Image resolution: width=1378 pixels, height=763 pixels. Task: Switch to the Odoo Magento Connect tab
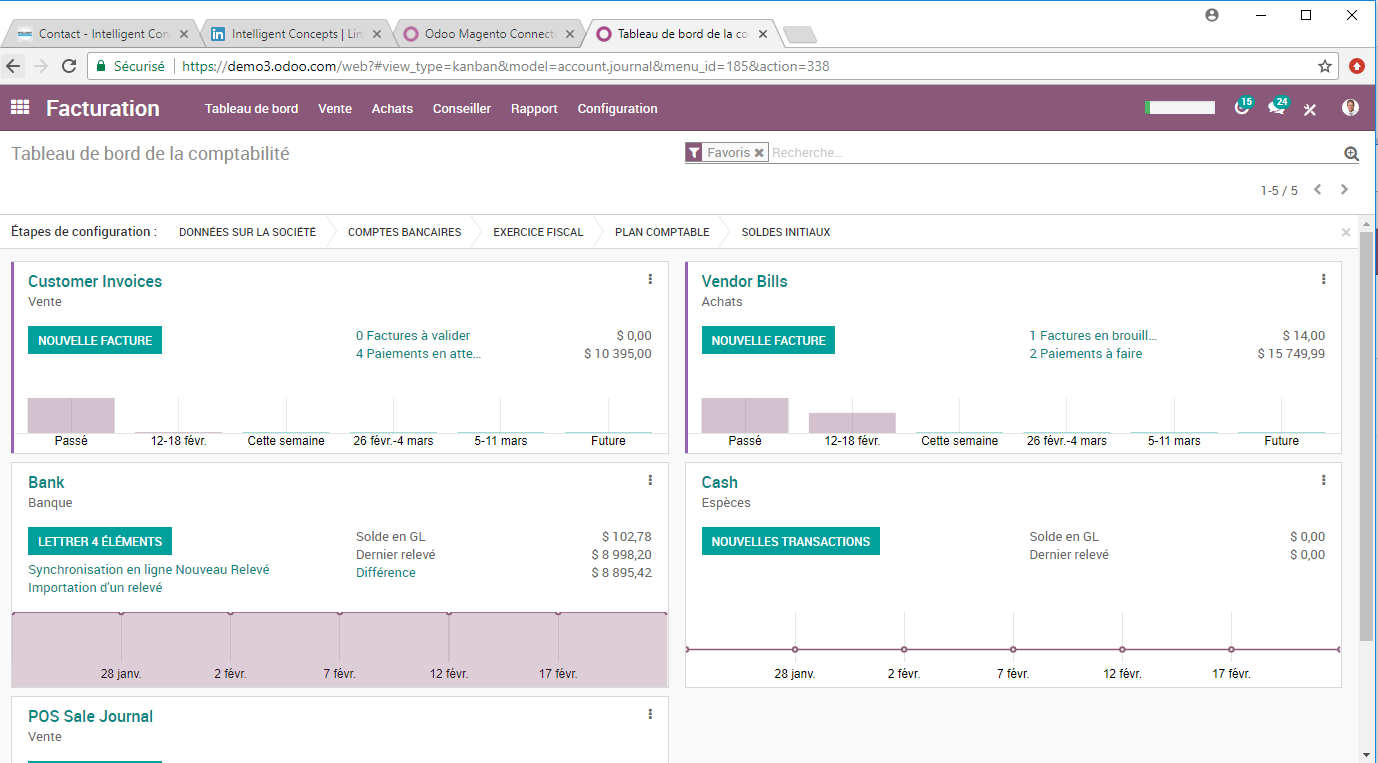(488, 32)
